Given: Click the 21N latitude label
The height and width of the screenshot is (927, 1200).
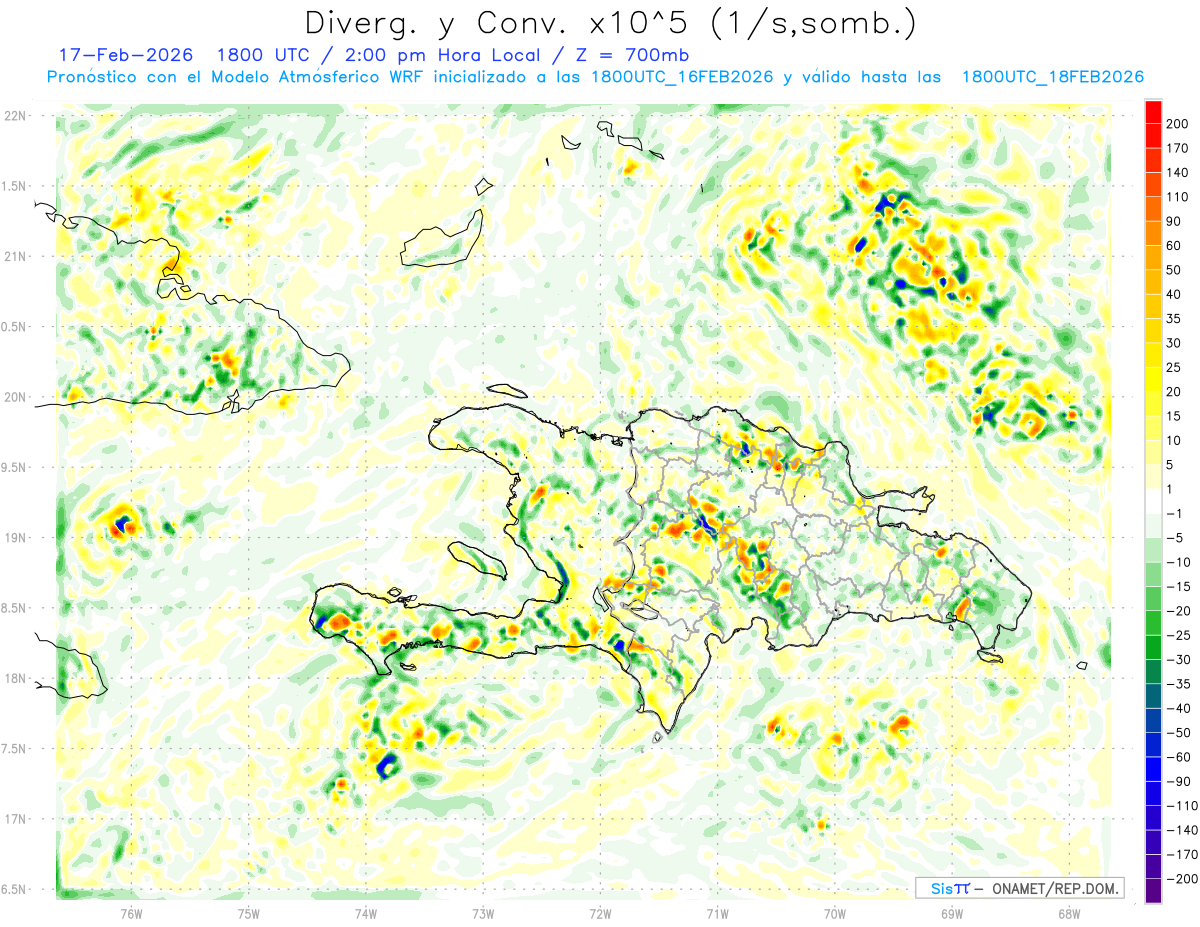Looking at the screenshot, I should click(16, 256).
